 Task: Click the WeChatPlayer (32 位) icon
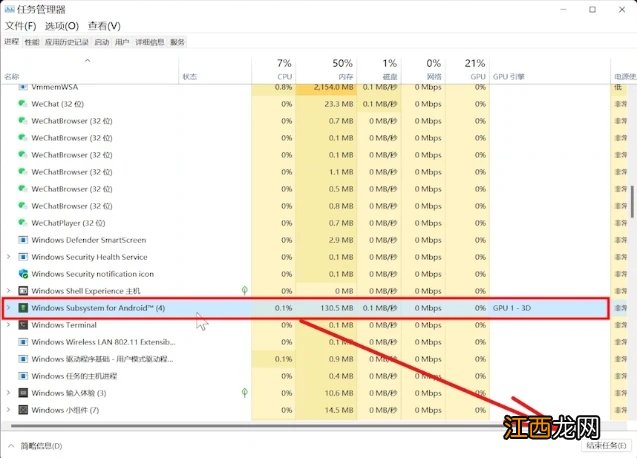23,223
